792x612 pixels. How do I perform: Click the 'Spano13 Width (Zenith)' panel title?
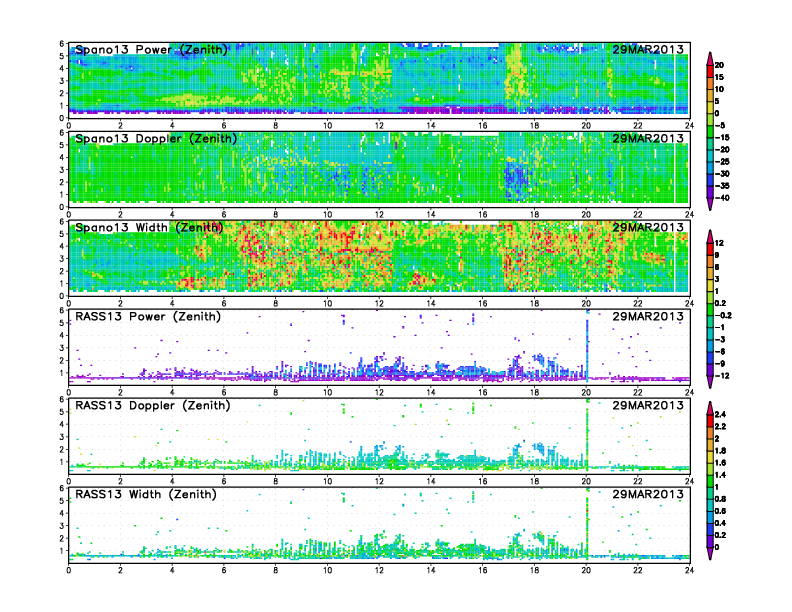pyautogui.click(x=149, y=227)
